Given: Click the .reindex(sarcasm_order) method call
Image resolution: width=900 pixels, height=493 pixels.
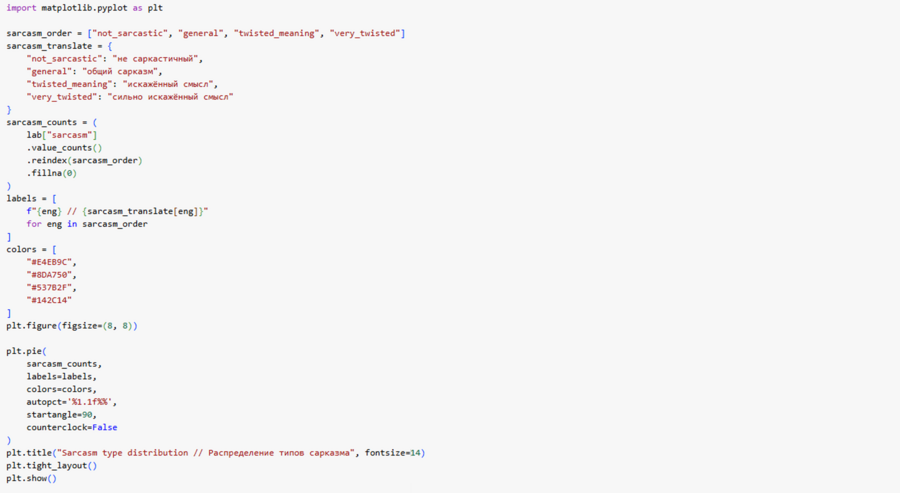Looking at the screenshot, I should tap(84, 160).
